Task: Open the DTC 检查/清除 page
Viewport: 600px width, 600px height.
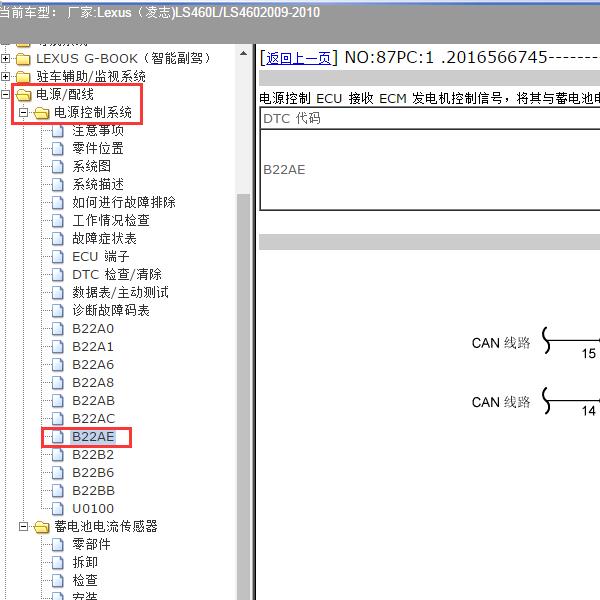Action: pos(117,274)
